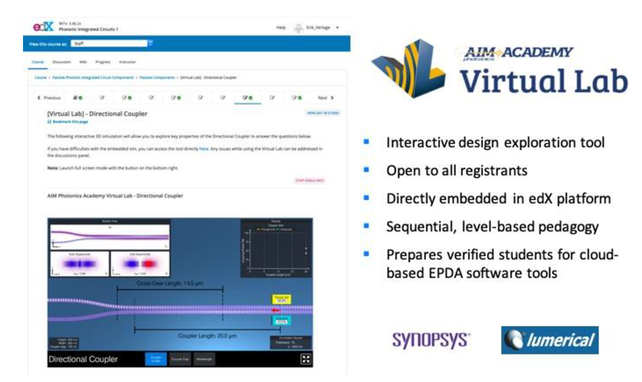This screenshot has height=382, width=642.
Task: Open the View this course as dropdown
Action: coord(112,43)
